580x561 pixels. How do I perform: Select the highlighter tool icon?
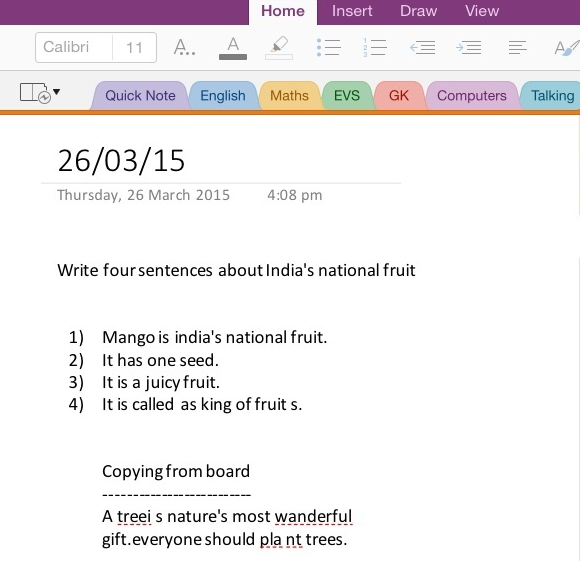279,48
